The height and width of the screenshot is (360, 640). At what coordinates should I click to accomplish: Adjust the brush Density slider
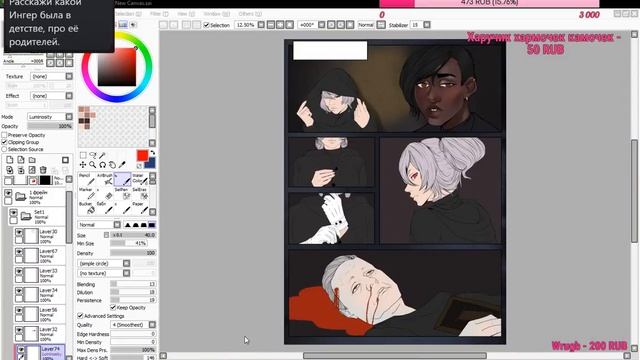(x=133, y=253)
